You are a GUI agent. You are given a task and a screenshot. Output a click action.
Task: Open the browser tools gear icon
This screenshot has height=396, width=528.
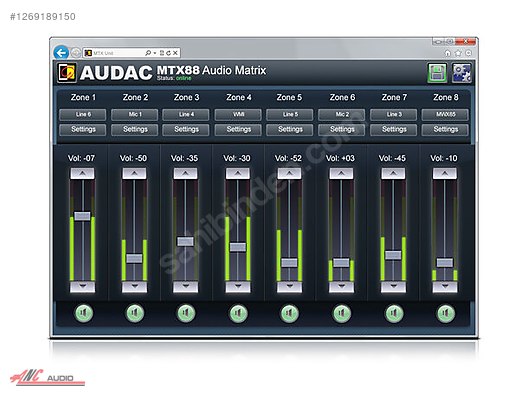point(468,53)
